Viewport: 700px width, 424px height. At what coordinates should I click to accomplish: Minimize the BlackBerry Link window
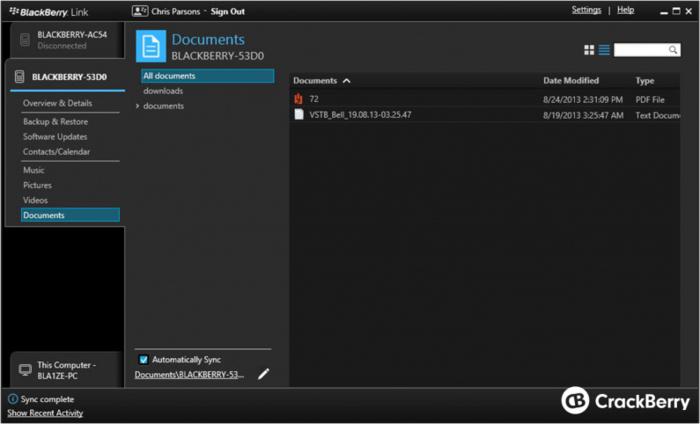pyautogui.click(x=664, y=12)
